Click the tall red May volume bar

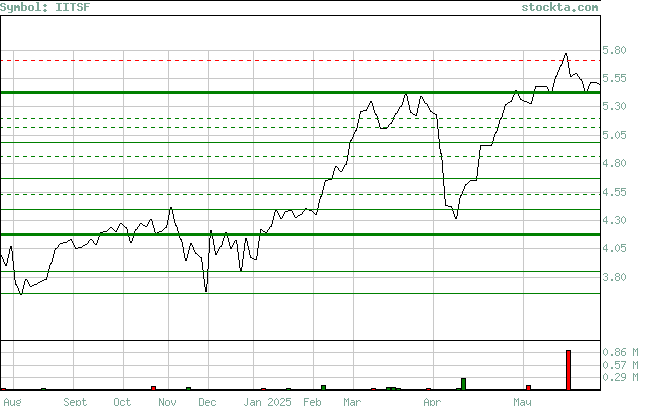[x=569, y=370]
